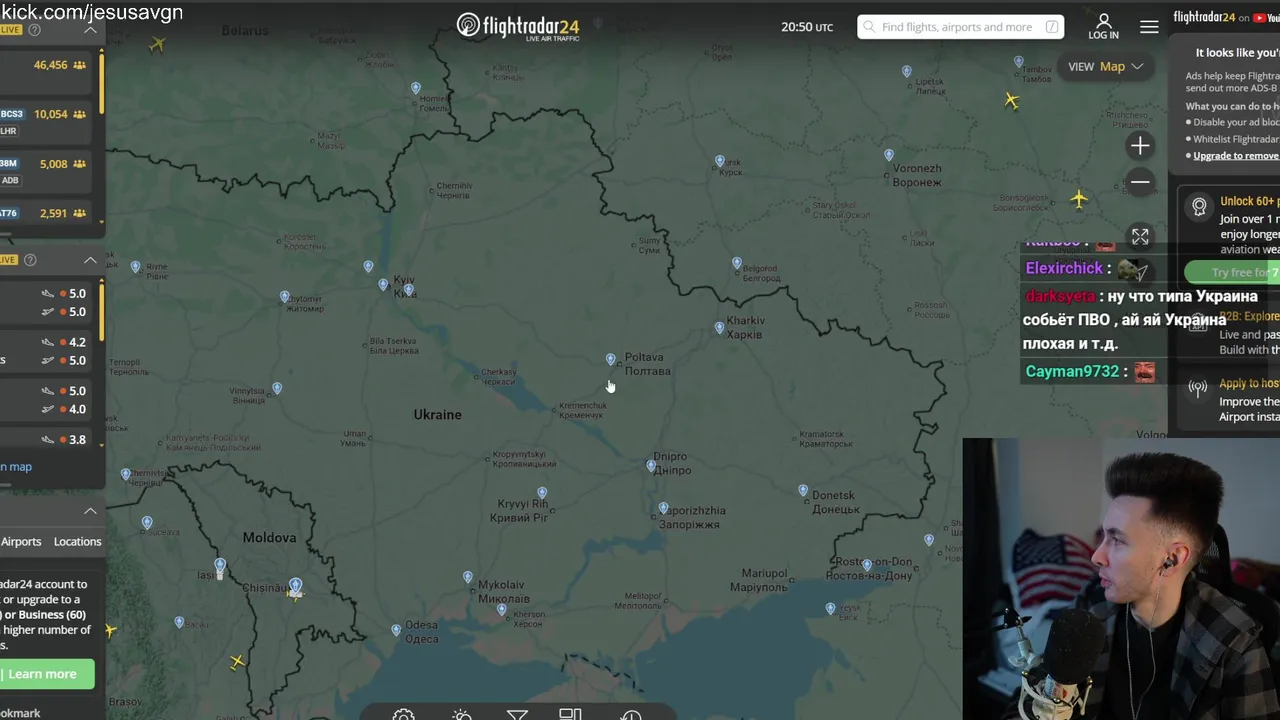
Task: Select Zaporizhzhia airport pin
Action: pyautogui.click(x=663, y=509)
